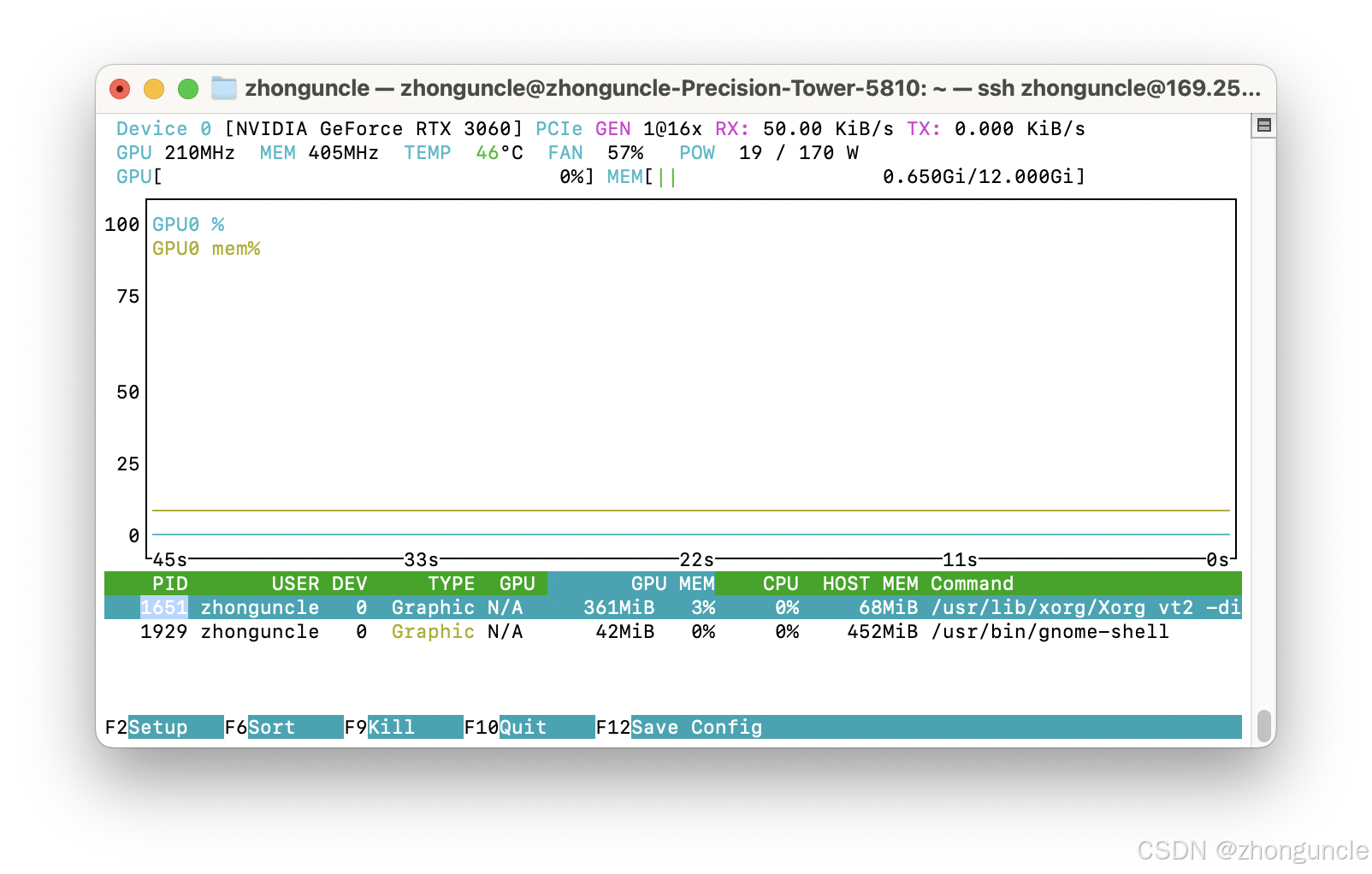
Task: Select the highlighted Xorg process row
Action: [599, 607]
